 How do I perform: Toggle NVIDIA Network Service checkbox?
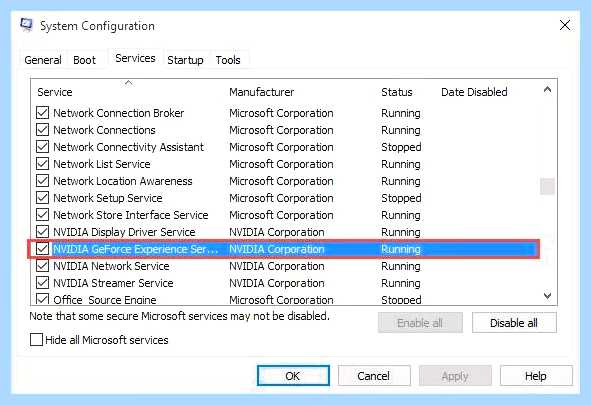click(42, 266)
